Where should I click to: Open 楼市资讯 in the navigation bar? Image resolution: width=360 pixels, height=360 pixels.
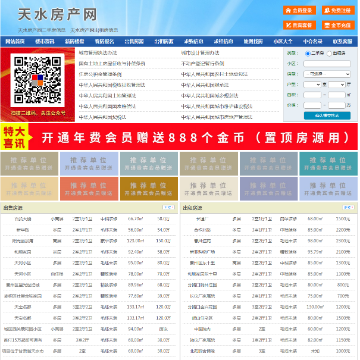45,42
